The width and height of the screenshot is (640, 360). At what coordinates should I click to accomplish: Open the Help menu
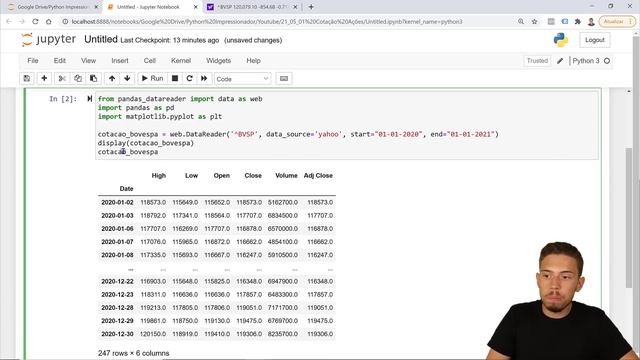253,61
